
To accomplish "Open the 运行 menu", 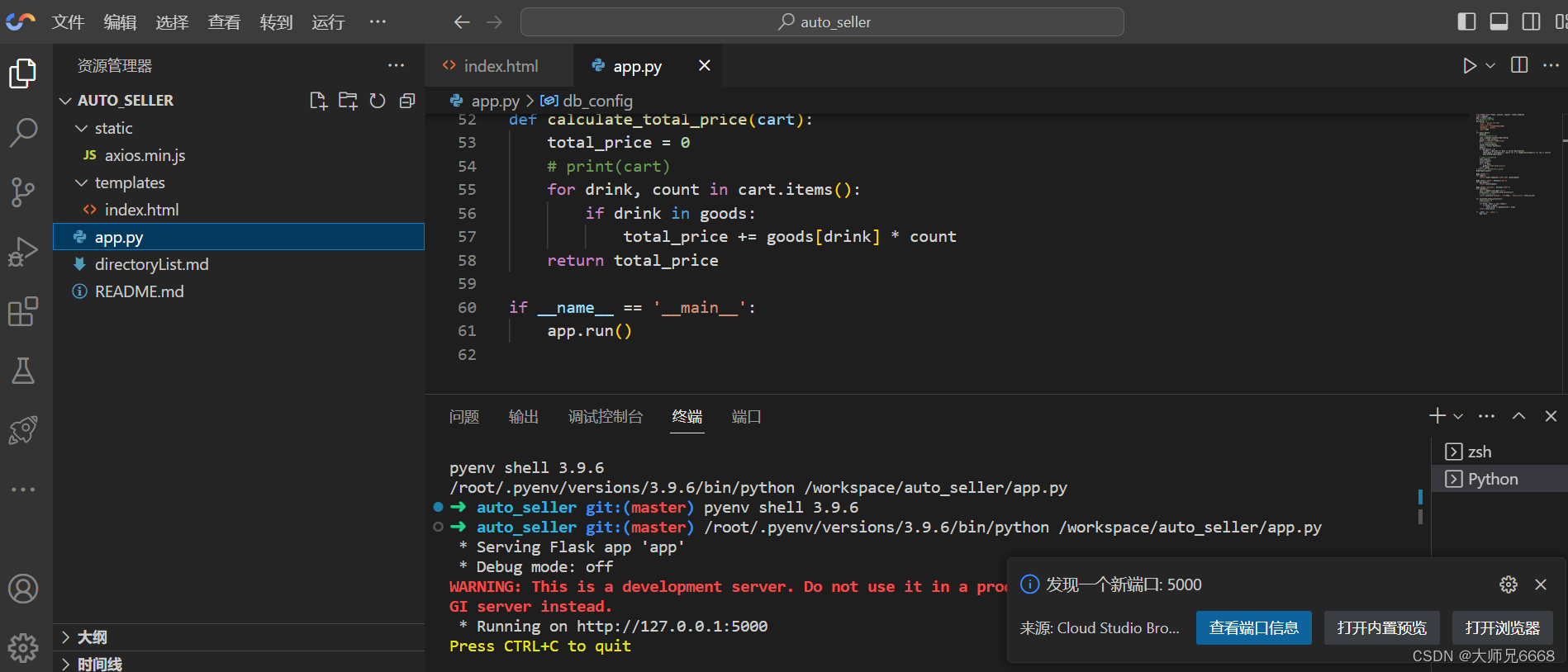I will [x=328, y=22].
